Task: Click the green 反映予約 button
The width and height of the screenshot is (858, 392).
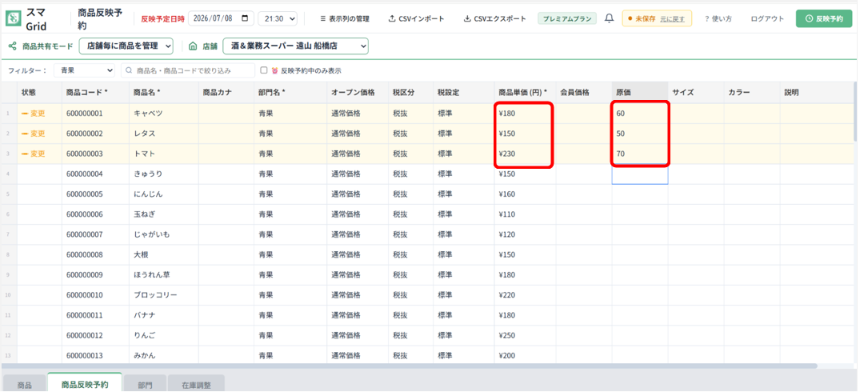Action: [x=824, y=19]
